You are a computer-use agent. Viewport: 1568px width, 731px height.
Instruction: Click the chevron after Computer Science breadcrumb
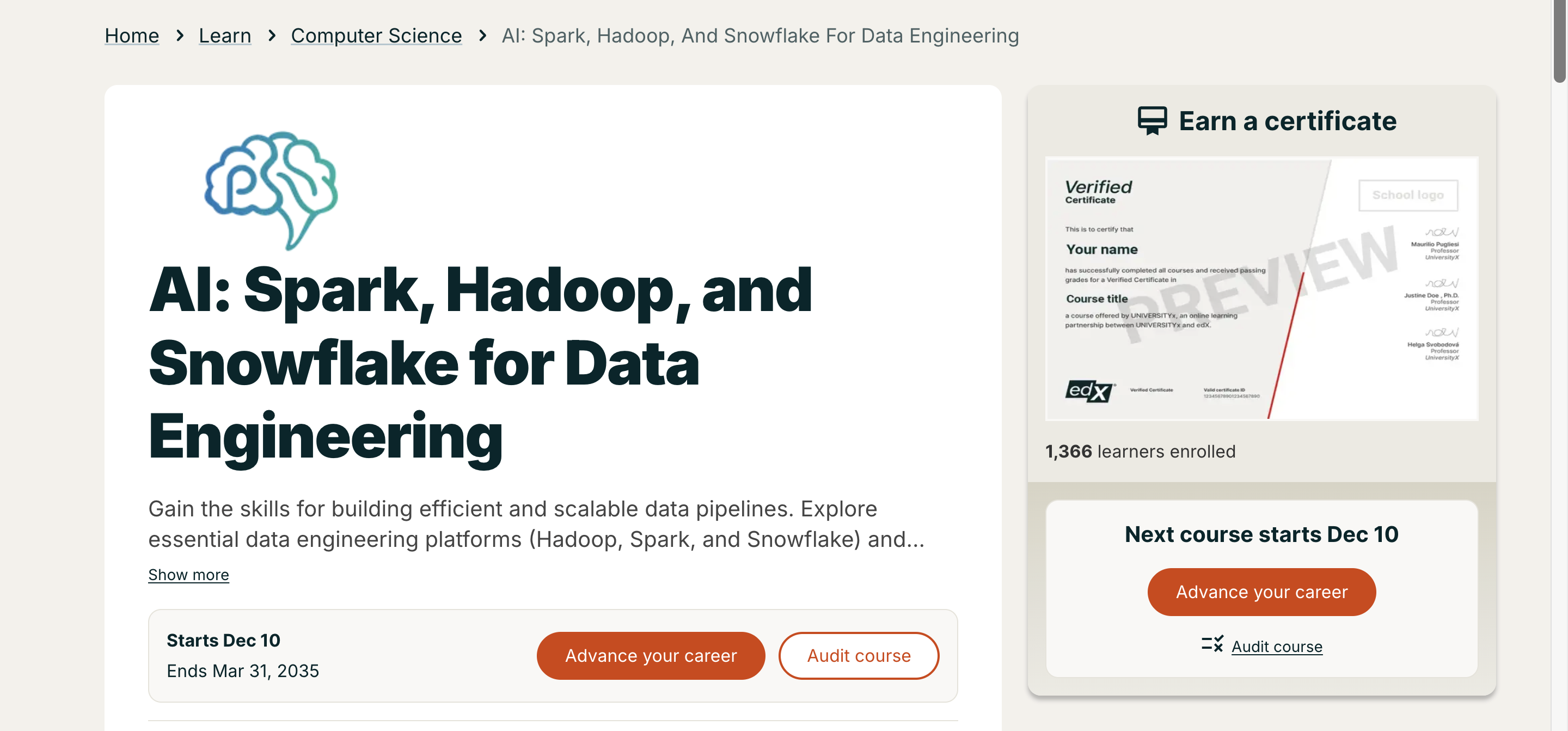tap(483, 36)
